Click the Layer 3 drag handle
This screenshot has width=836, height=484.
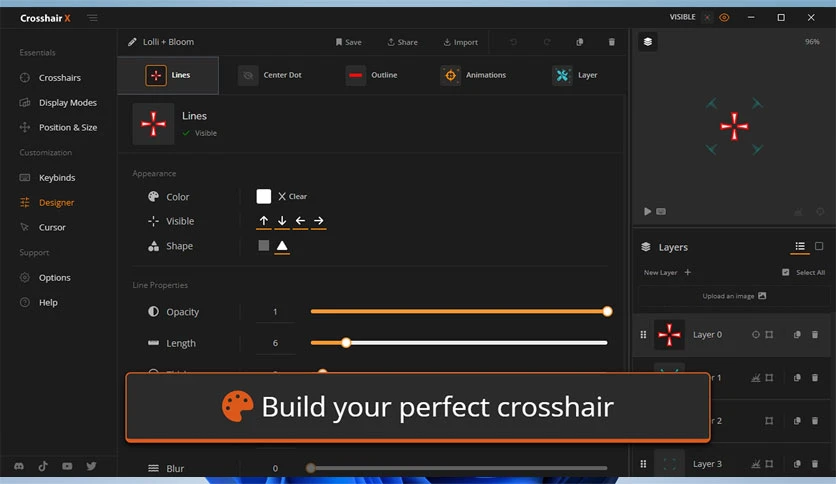click(643, 464)
